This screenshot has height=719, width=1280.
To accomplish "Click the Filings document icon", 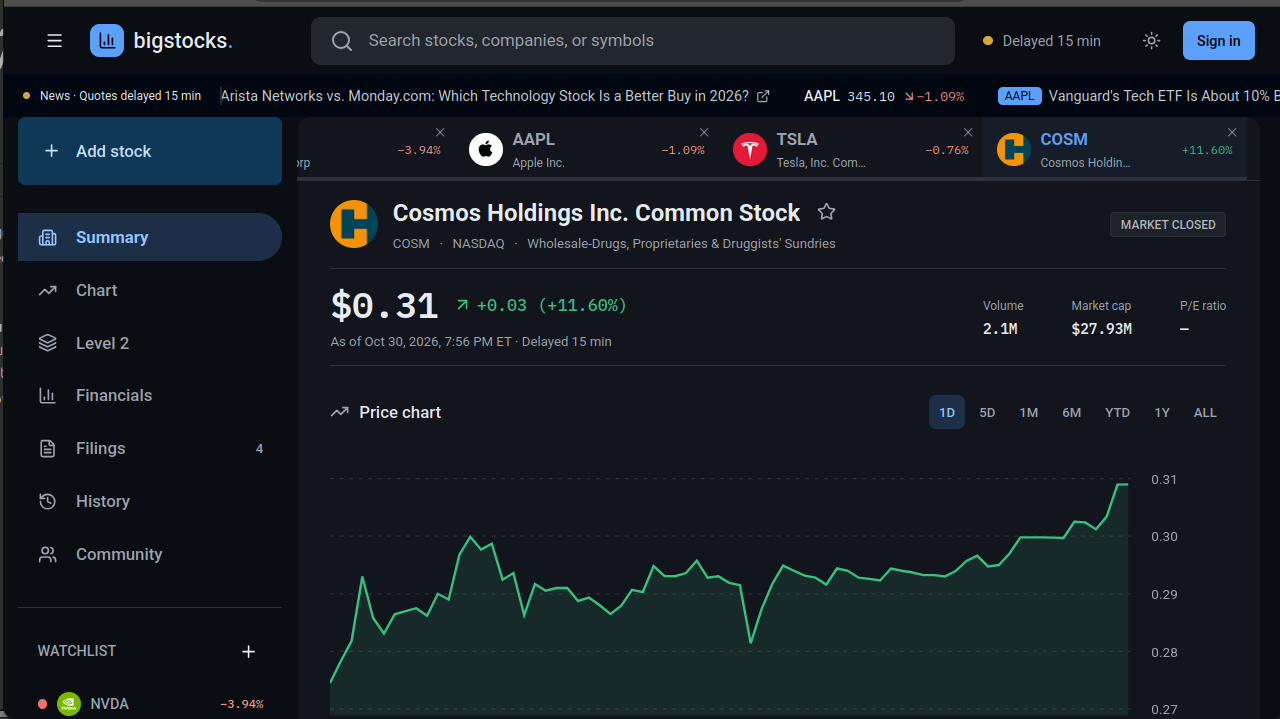I will point(47,448).
